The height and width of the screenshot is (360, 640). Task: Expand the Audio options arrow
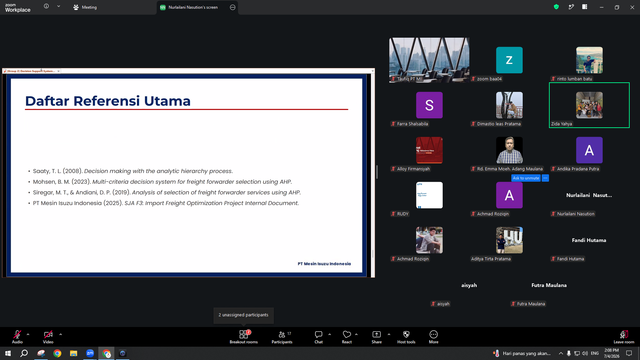click(28, 334)
